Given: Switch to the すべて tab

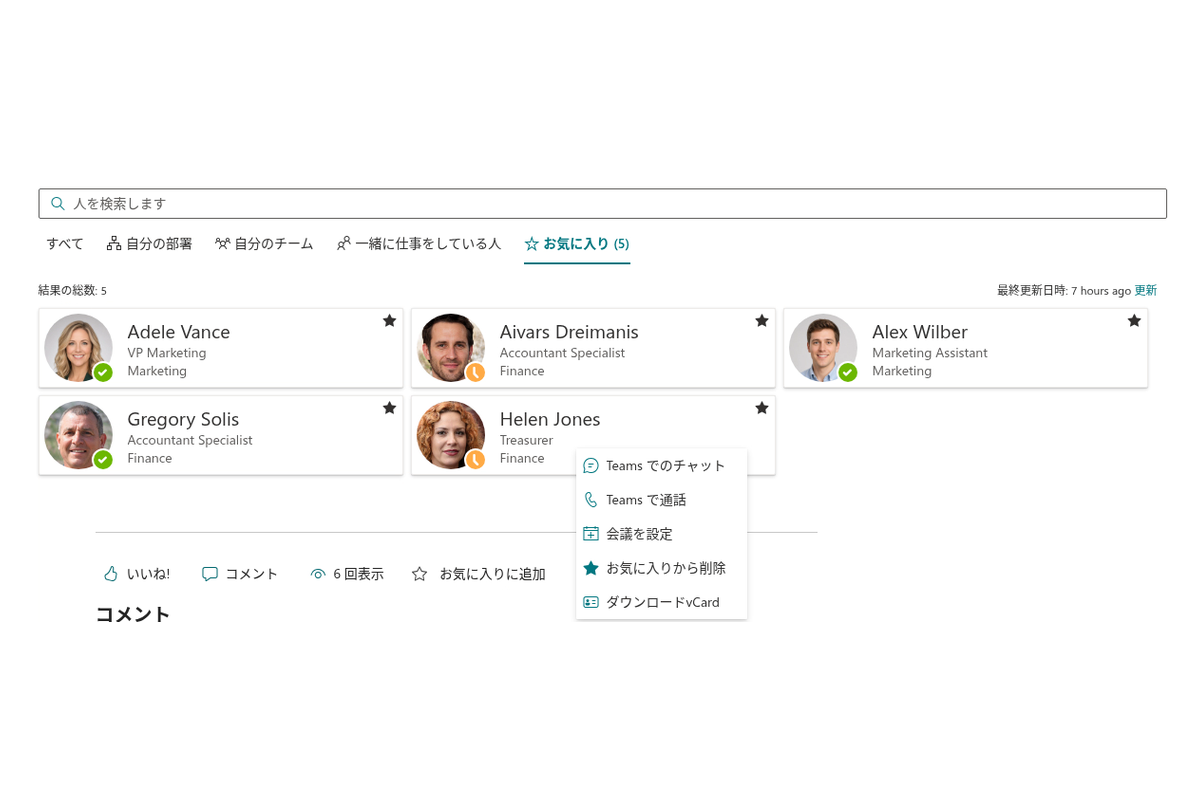Looking at the screenshot, I should [x=65, y=243].
